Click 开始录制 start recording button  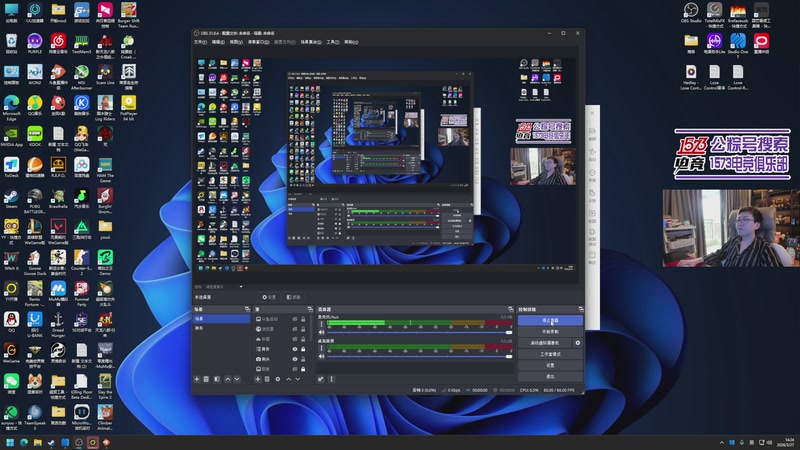pos(550,332)
